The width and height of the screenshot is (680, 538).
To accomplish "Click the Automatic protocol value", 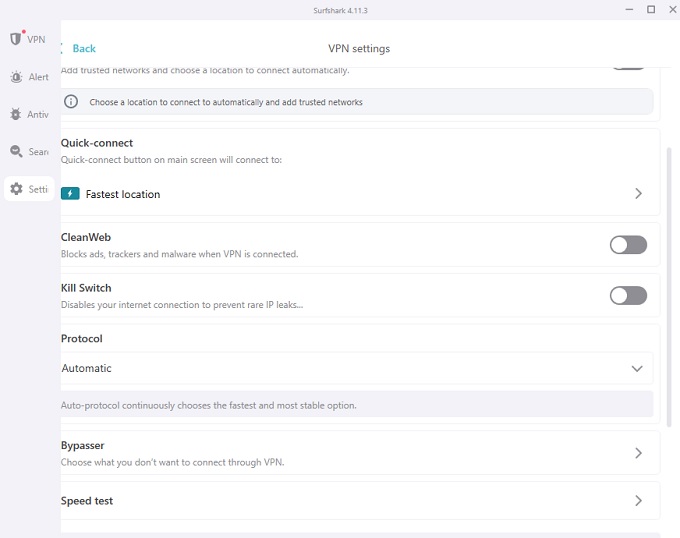I will coord(86,368).
